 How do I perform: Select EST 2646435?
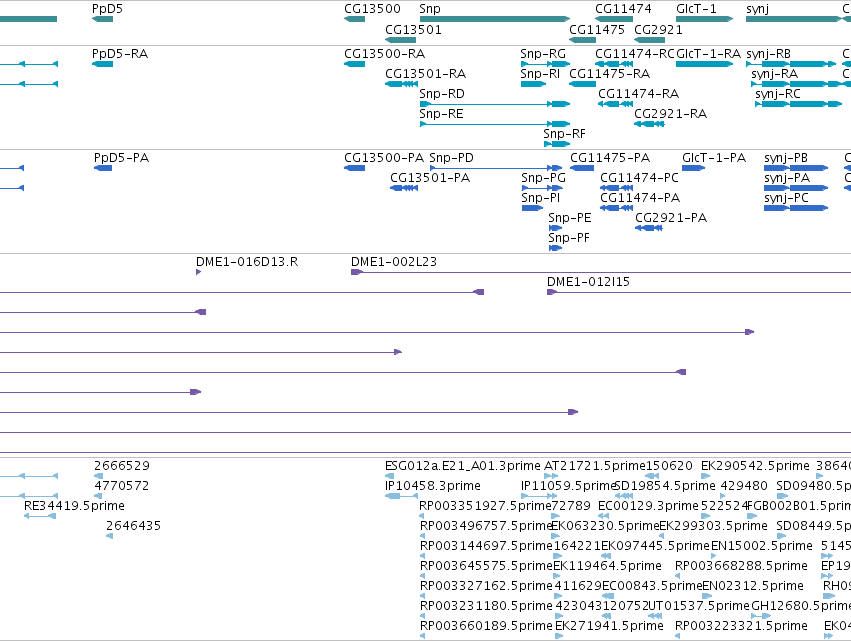pos(110,536)
